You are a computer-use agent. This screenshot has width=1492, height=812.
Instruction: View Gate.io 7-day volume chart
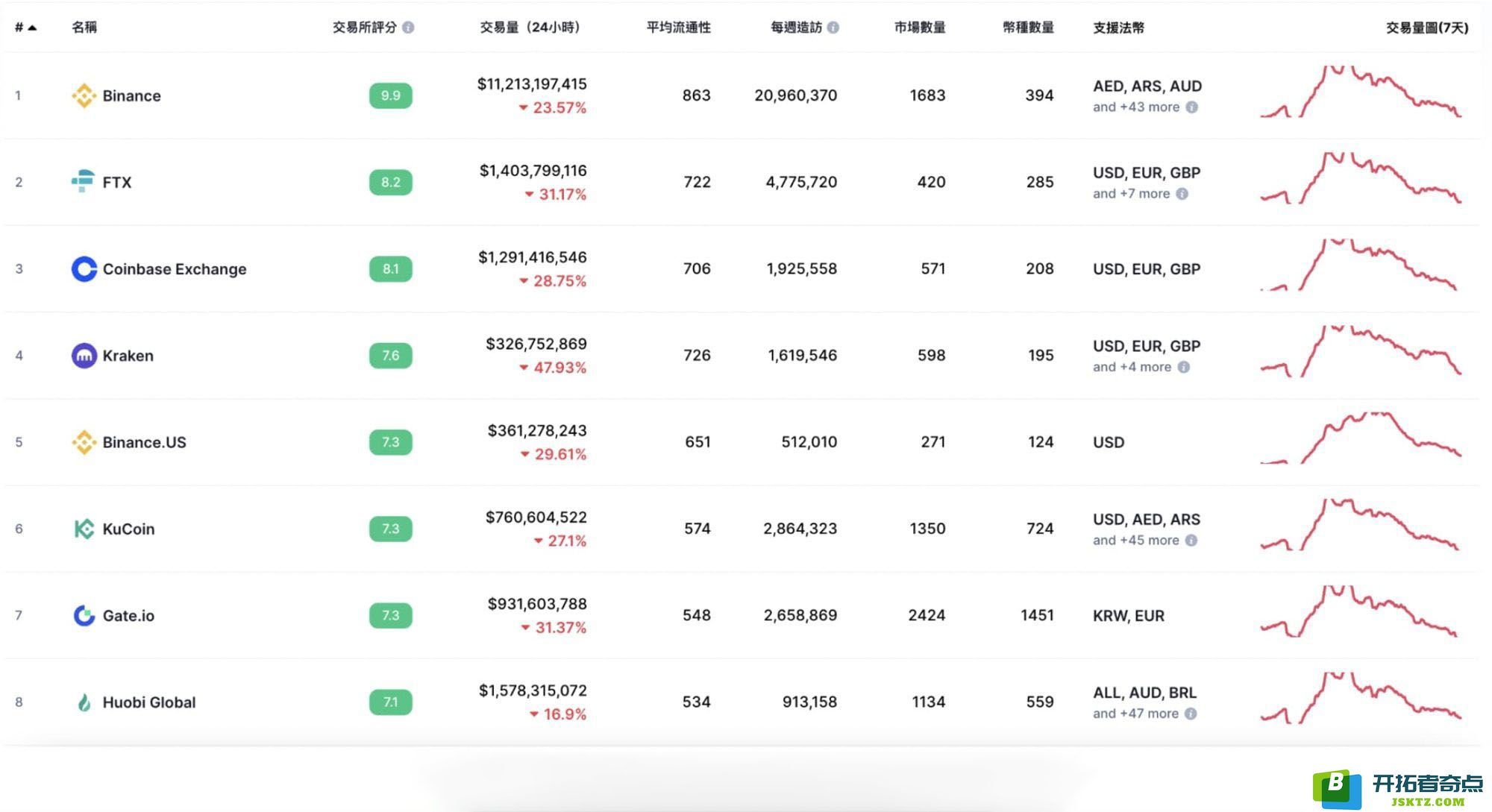click(x=1358, y=611)
